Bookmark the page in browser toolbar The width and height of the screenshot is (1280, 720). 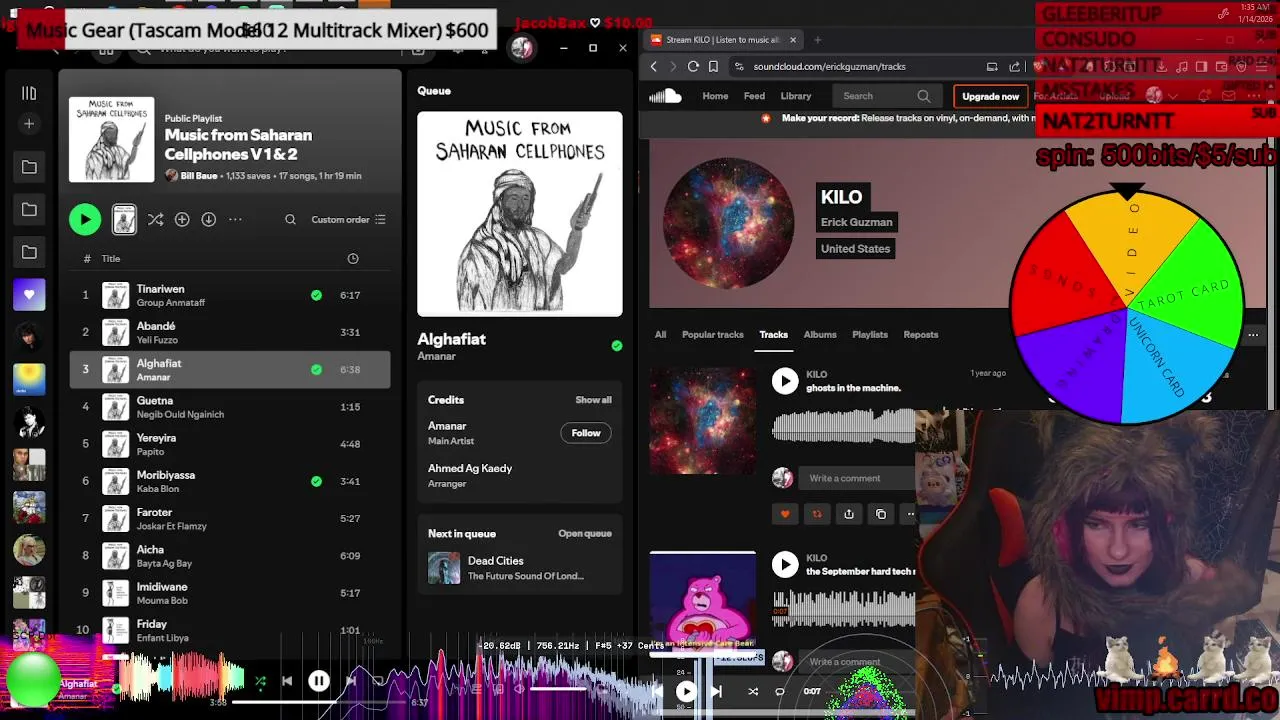pos(713,67)
